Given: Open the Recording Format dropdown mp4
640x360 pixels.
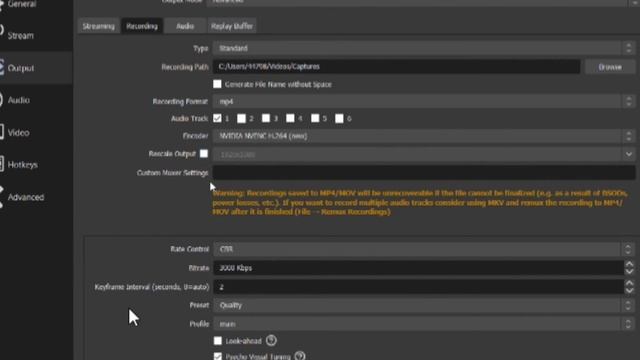Looking at the screenshot, I should pyautogui.click(x=424, y=101).
